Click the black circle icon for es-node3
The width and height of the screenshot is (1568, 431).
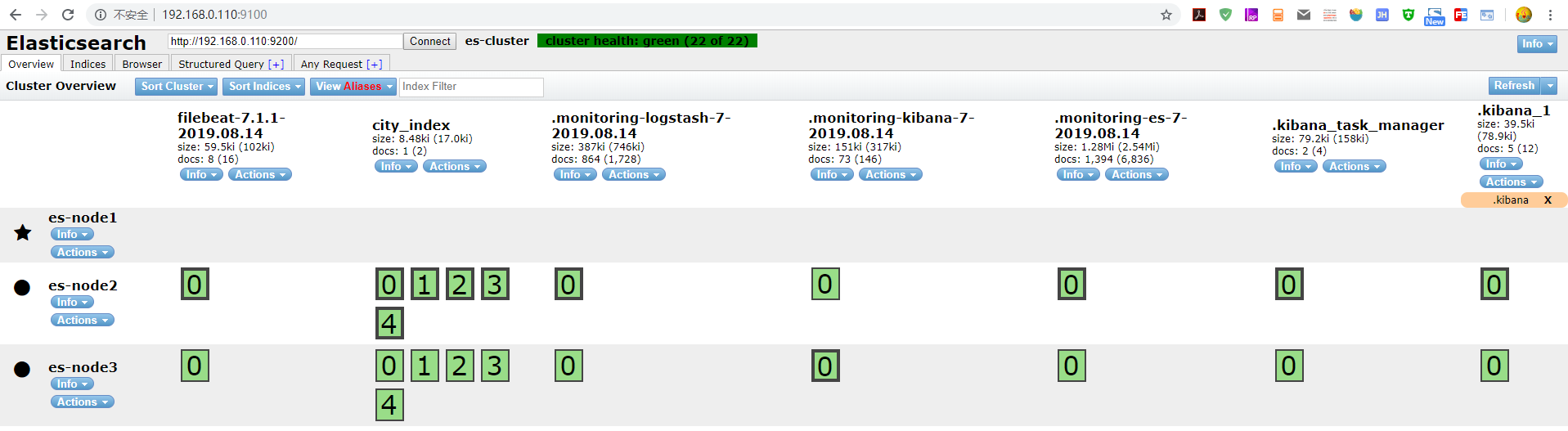(x=22, y=369)
